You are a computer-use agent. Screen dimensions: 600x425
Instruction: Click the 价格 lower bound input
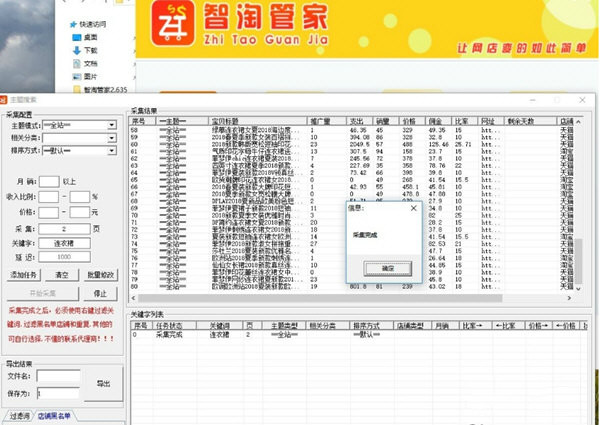click(49, 212)
